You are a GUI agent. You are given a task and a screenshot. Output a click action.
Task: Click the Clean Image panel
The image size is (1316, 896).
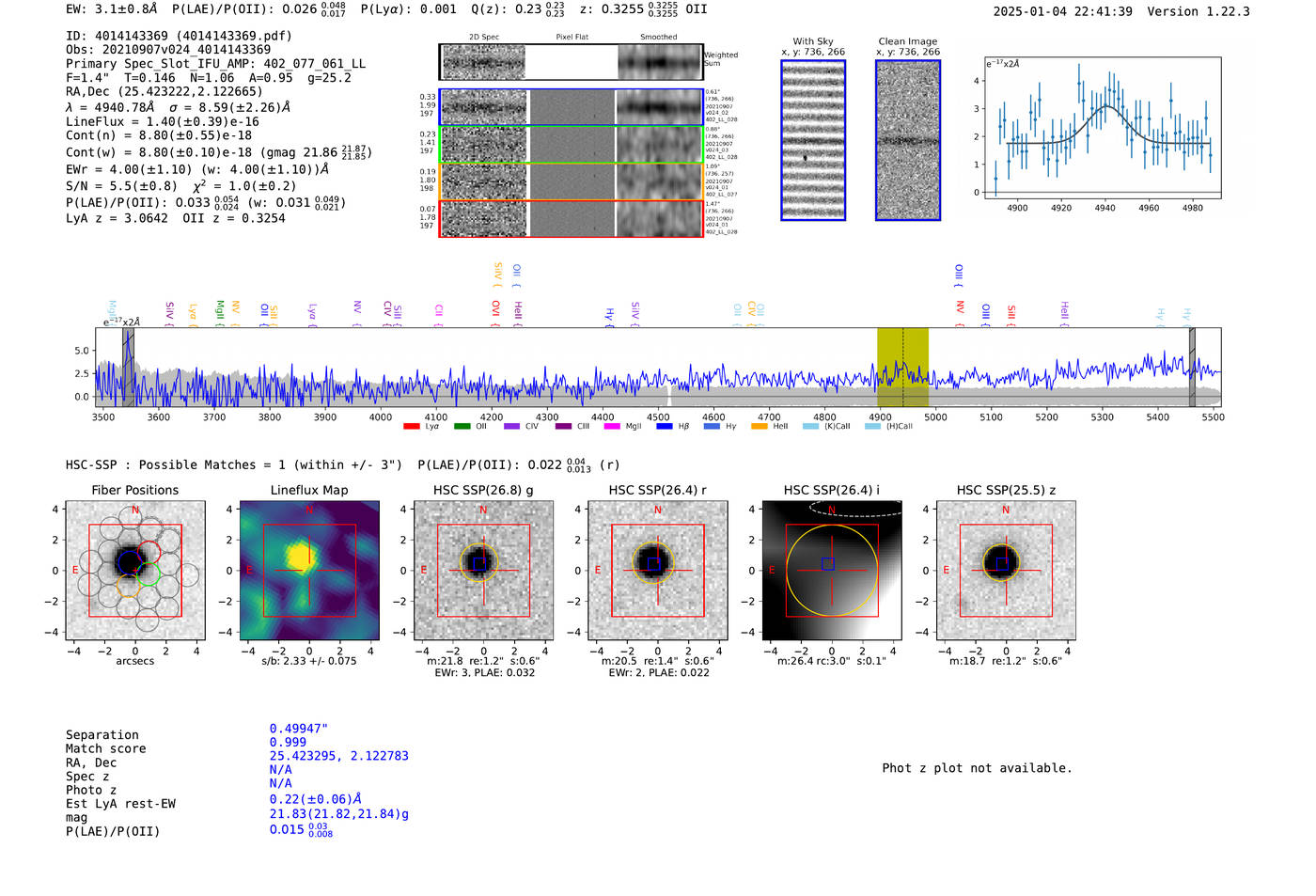click(x=908, y=140)
